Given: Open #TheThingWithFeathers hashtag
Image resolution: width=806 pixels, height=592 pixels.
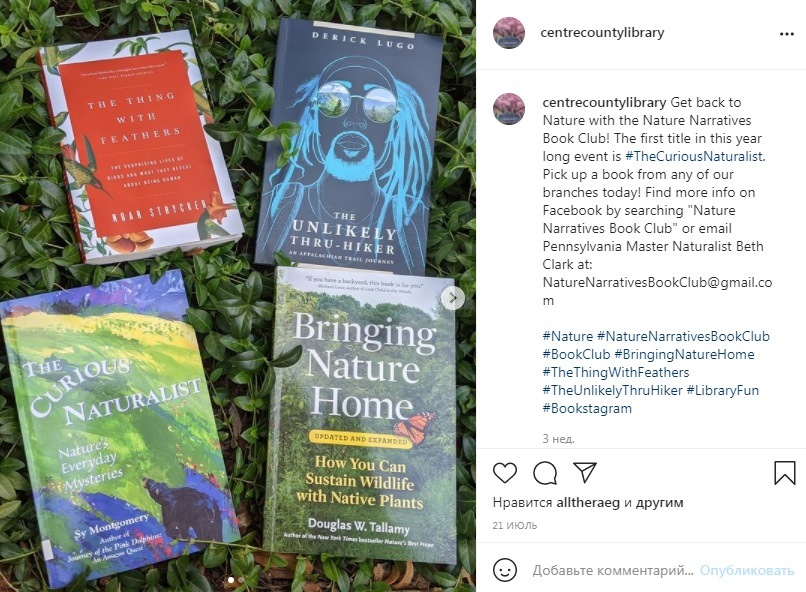Looking at the screenshot, I should (616, 373).
